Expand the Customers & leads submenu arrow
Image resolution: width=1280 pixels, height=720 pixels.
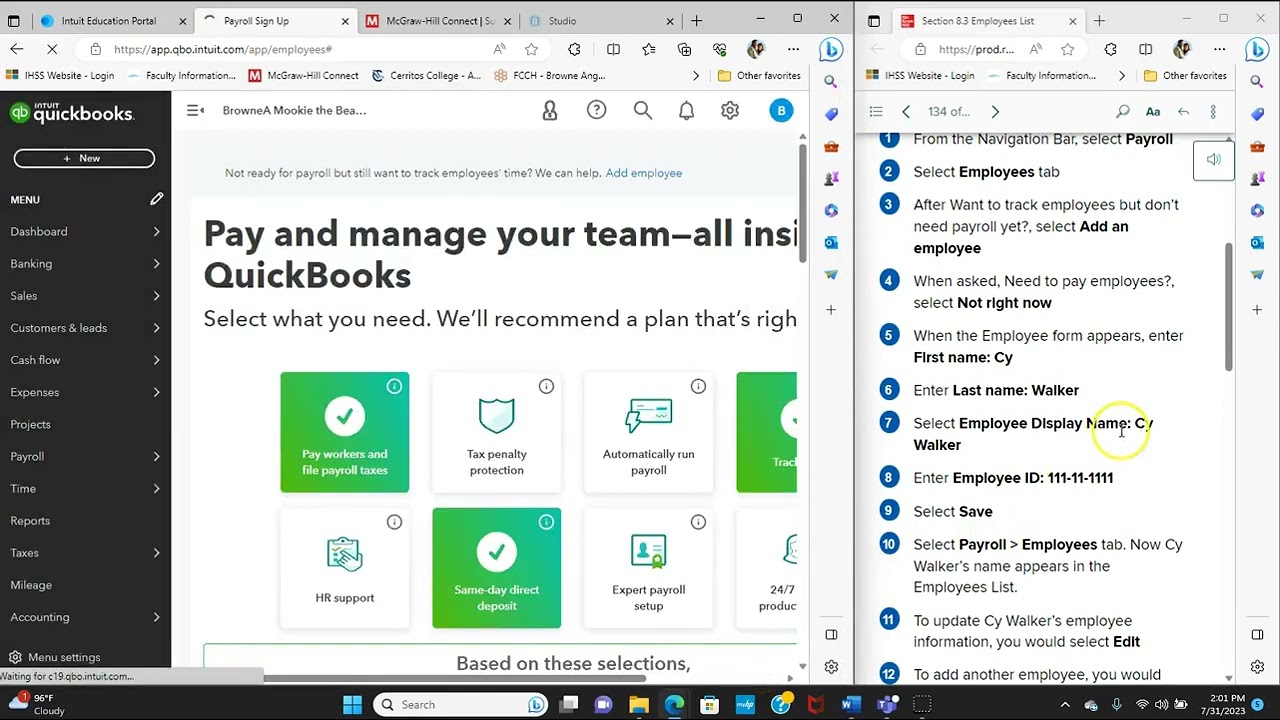156,328
